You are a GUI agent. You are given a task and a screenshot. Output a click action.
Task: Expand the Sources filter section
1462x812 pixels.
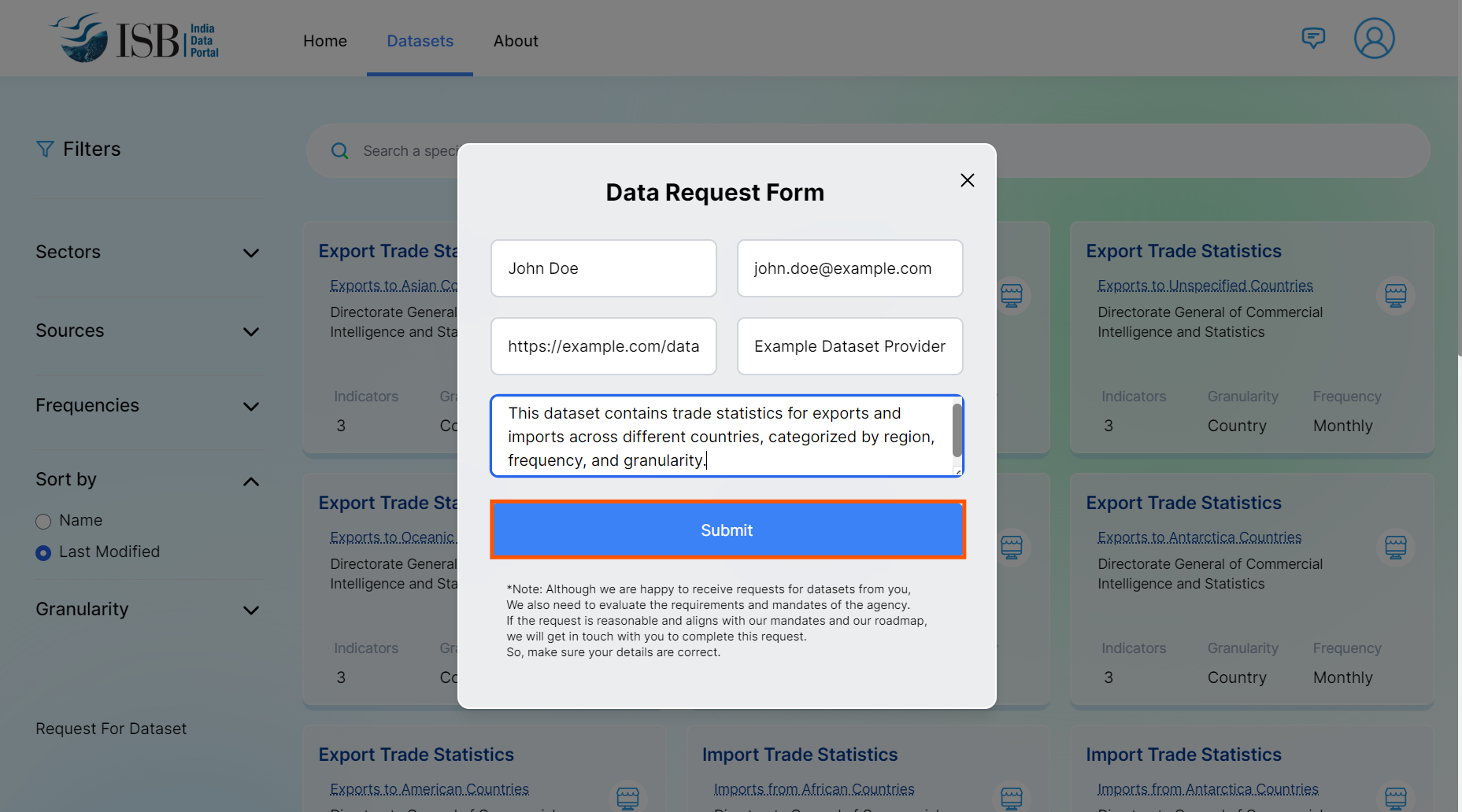[x=250, y=332]
